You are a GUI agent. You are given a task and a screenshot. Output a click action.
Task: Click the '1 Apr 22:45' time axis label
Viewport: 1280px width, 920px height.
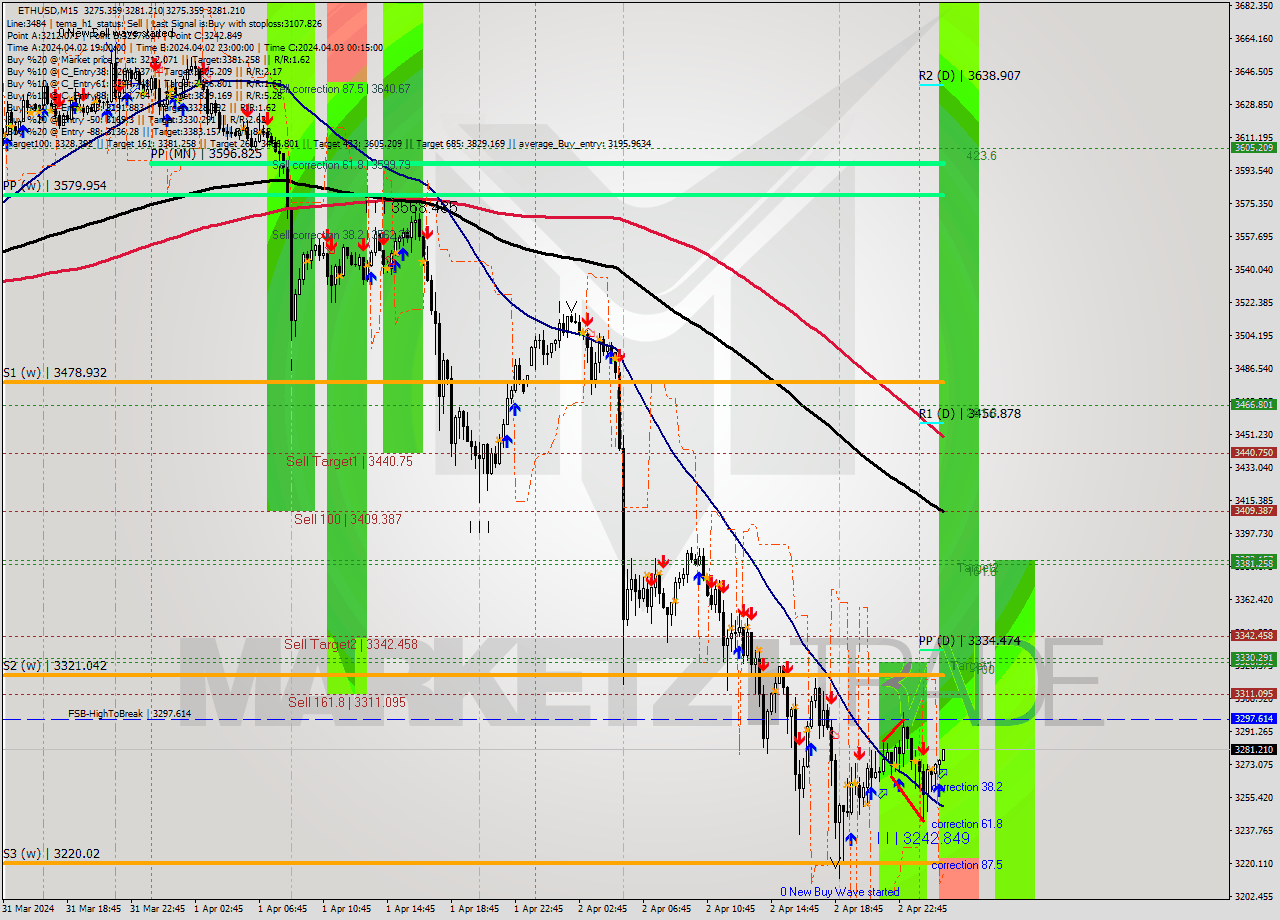[x=539, y=910]
